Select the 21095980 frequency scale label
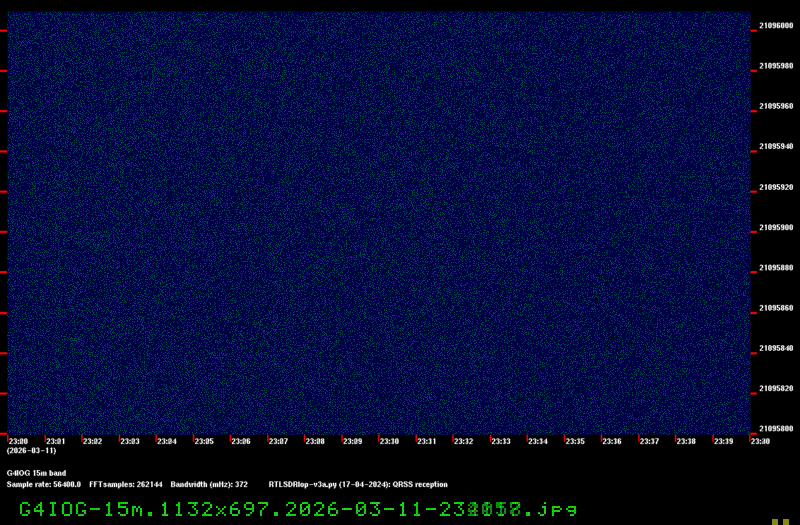The width and height of the screenshot is (800, 525). 776,66
